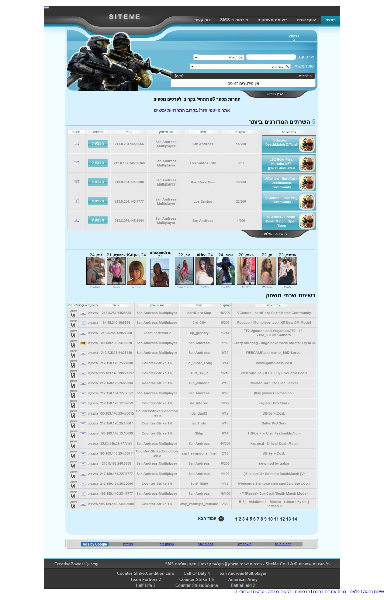
Task: Open Counter Strike Source footer link
Action: point(196,585)
